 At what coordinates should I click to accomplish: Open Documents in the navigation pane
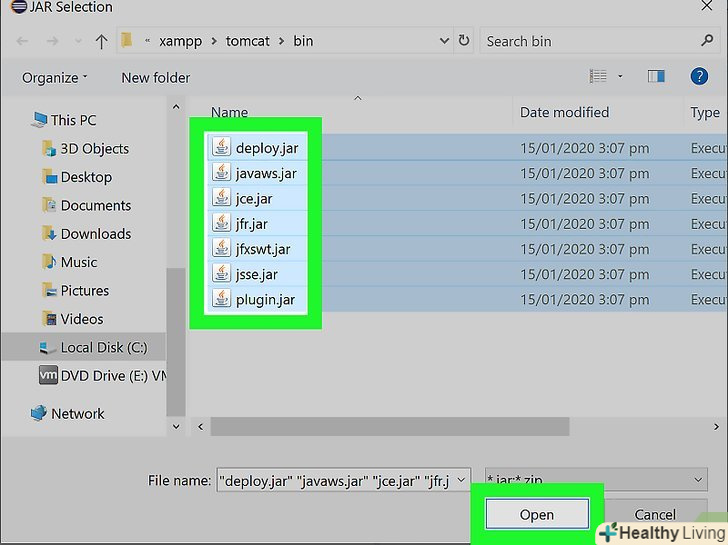86,205
